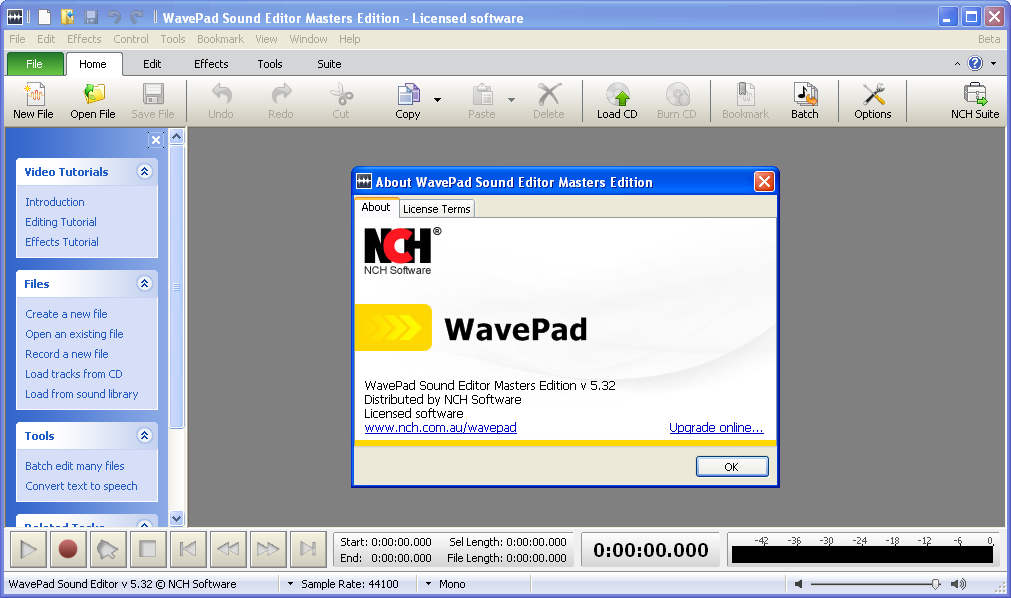The image size is (1011, 598).
Task: Open dropdown arrow next to help icon
Action: click(x=993, y=63)
